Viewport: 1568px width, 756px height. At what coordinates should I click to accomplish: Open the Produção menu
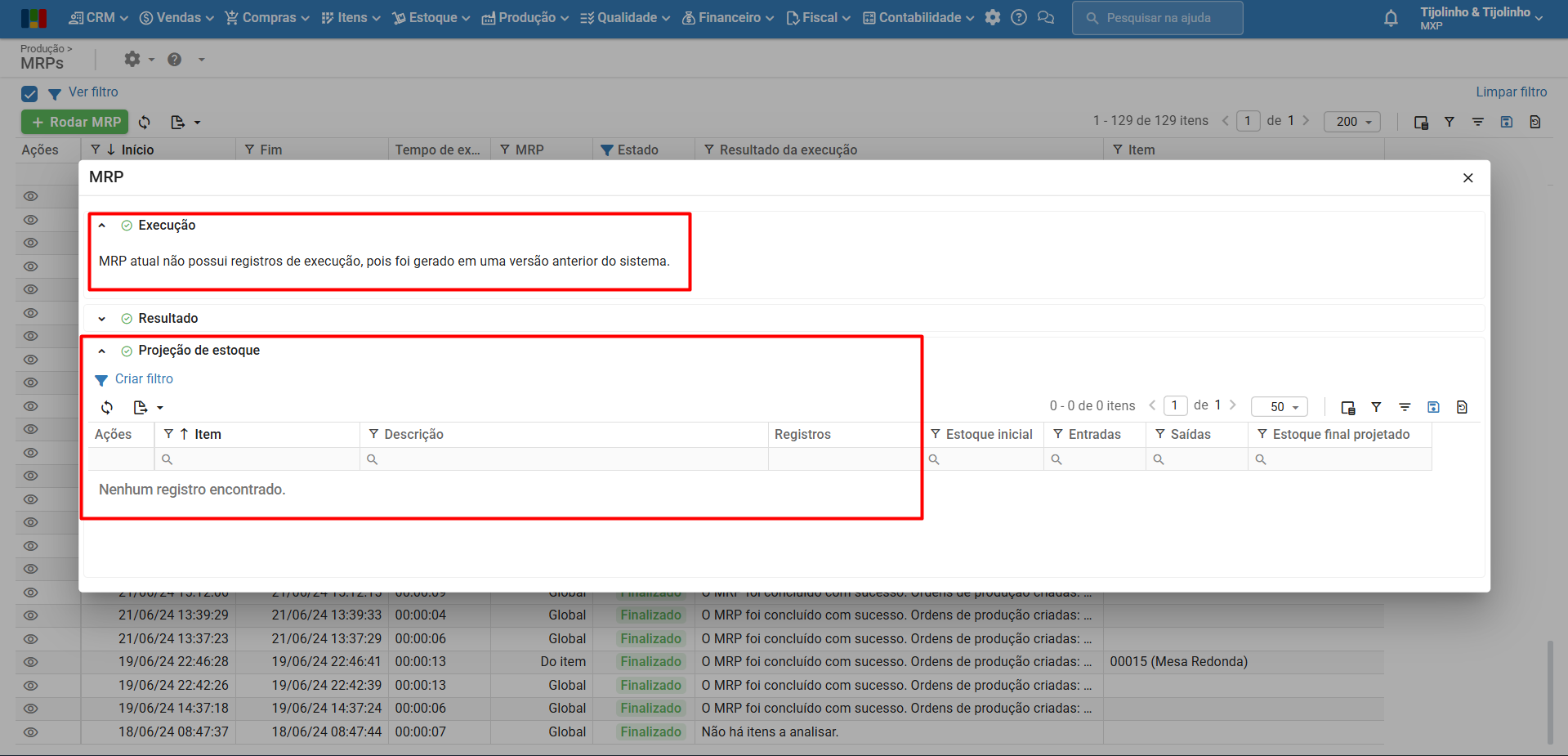coord(525,18)
